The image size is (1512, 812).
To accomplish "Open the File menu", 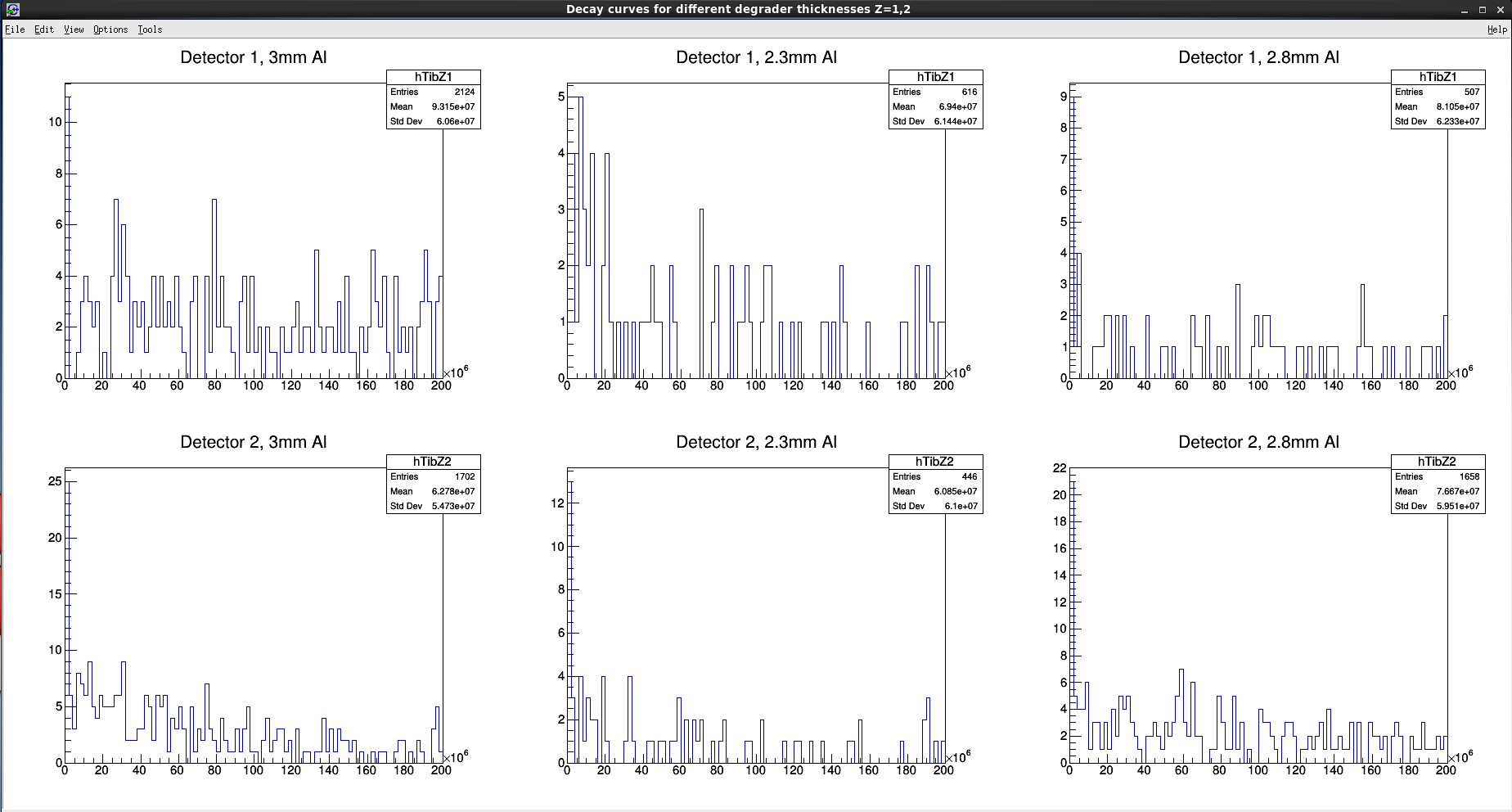I will (x=15, y=29).
